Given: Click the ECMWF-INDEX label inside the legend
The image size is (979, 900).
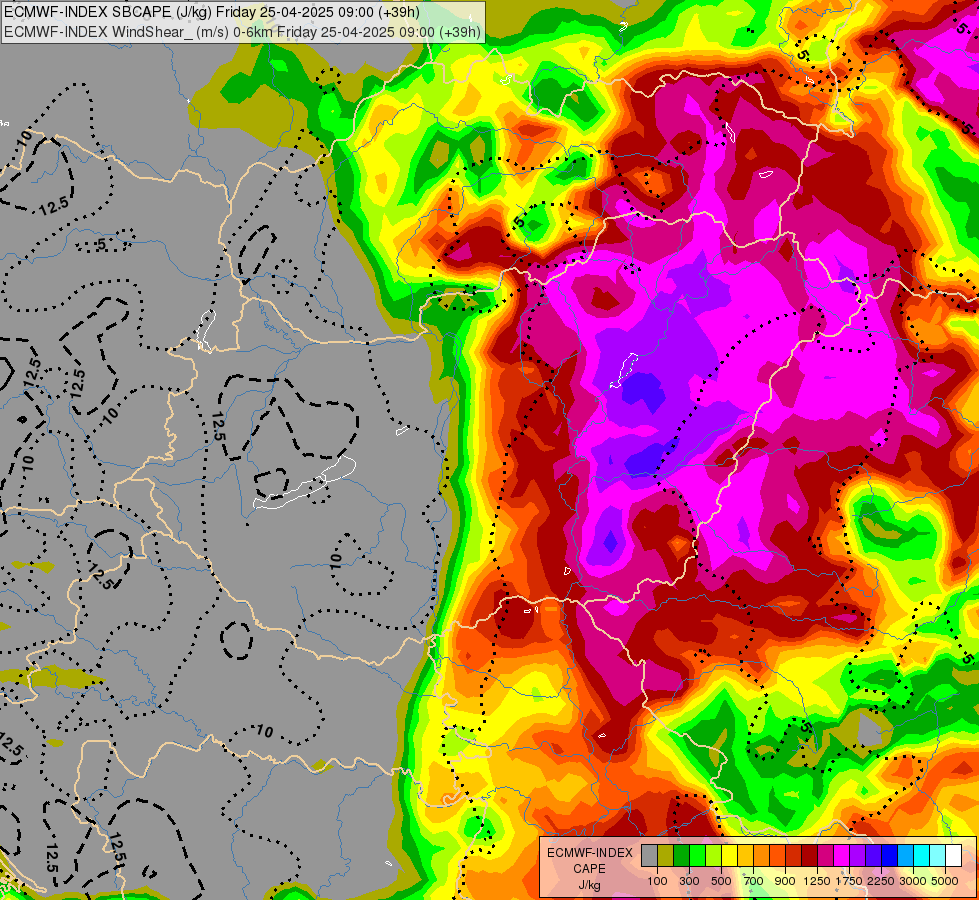Looking at the screenshot, I should 590,853.
